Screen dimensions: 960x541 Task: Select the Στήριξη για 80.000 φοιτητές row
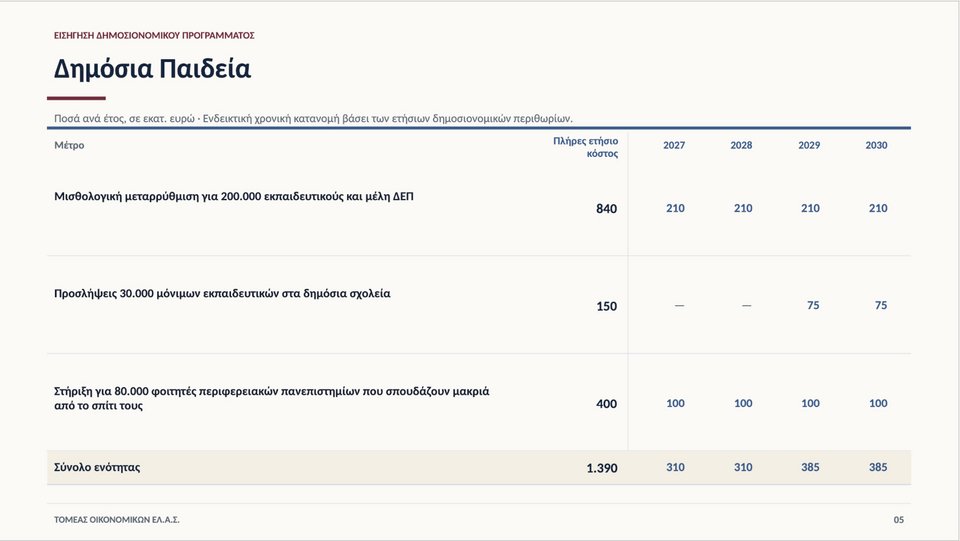click(479, 403)
